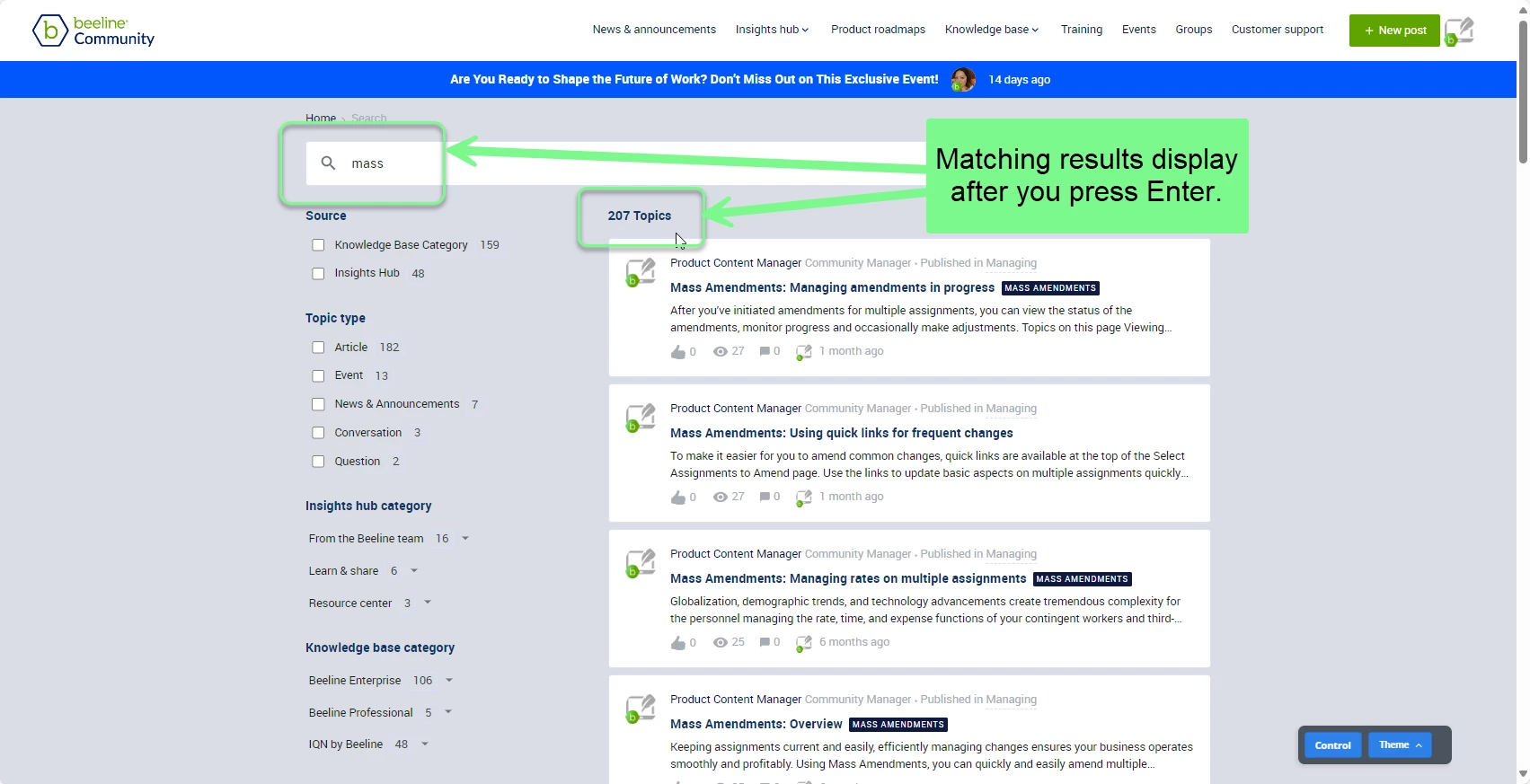The height and width of the screenshot is (784, 1530).
Task: Click Managing category link on first result
Action: click(x=1011, y=263)
